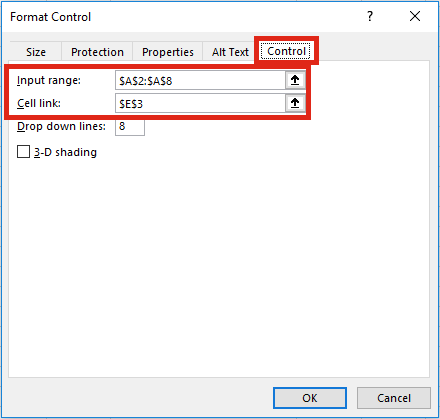The height and width of the screenshot is (419, 440).
Task: Click inside the Cell link field
Action: click(x=200, y=103)
